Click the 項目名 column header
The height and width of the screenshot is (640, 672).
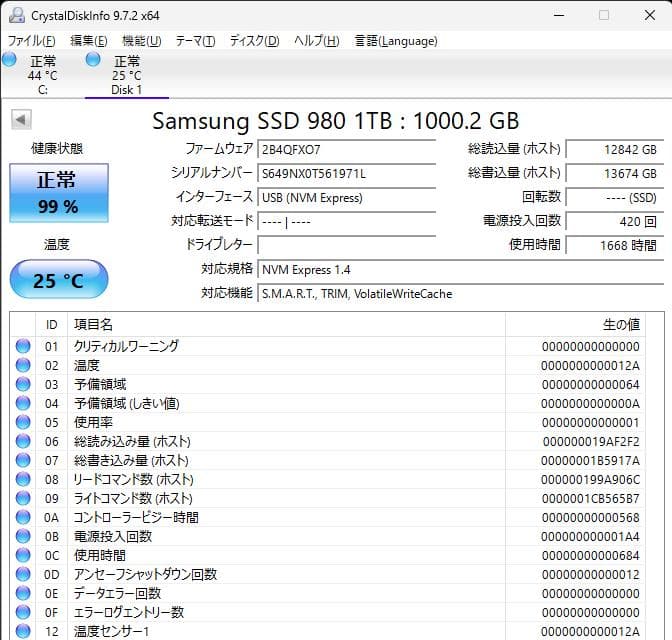[286, 325]
